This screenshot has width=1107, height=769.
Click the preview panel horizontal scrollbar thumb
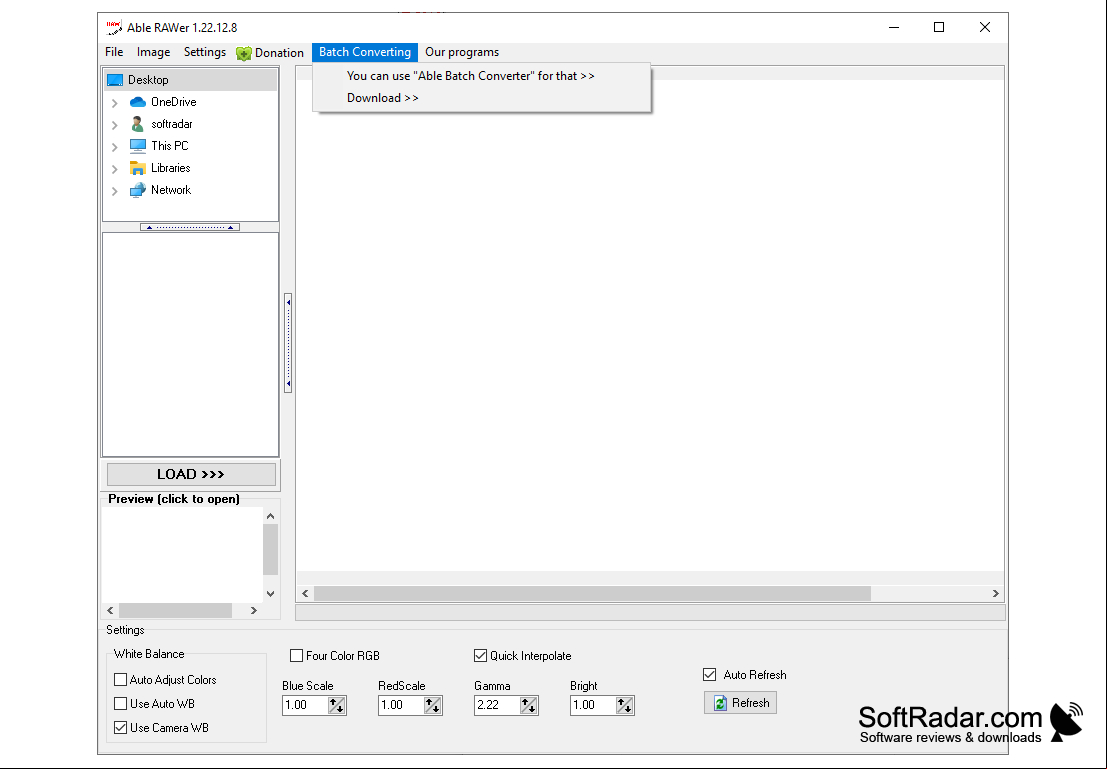(x=175, y=610)
